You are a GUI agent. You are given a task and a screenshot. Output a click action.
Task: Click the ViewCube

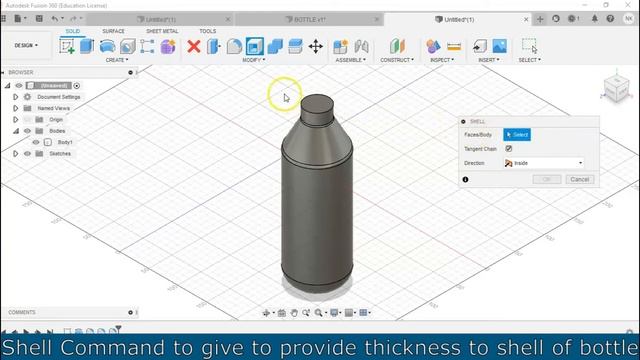pyautogui.click(x=616, y=89)
